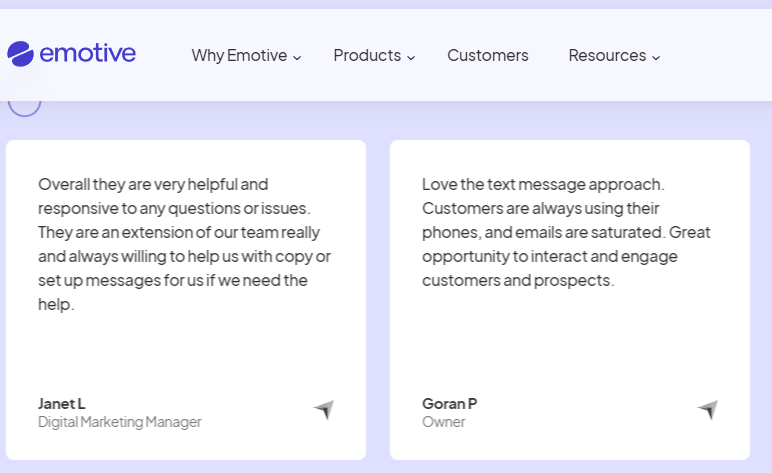Go to the Customers page
Viewport: 772px width, 473px height.
[x=488, y=56]
